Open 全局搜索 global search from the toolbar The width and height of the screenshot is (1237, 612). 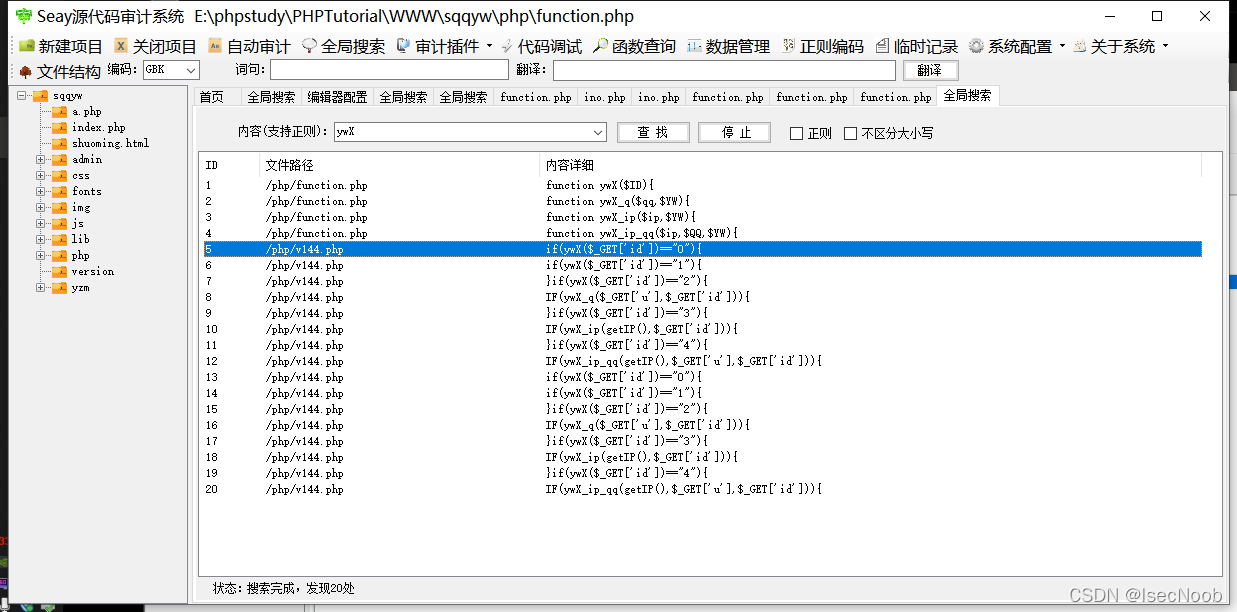pyautogui.click(x=343, y=46)
